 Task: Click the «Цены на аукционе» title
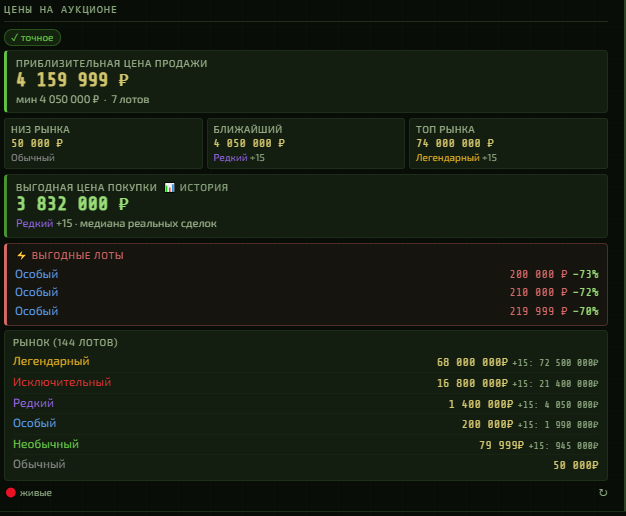coord(60,10)
